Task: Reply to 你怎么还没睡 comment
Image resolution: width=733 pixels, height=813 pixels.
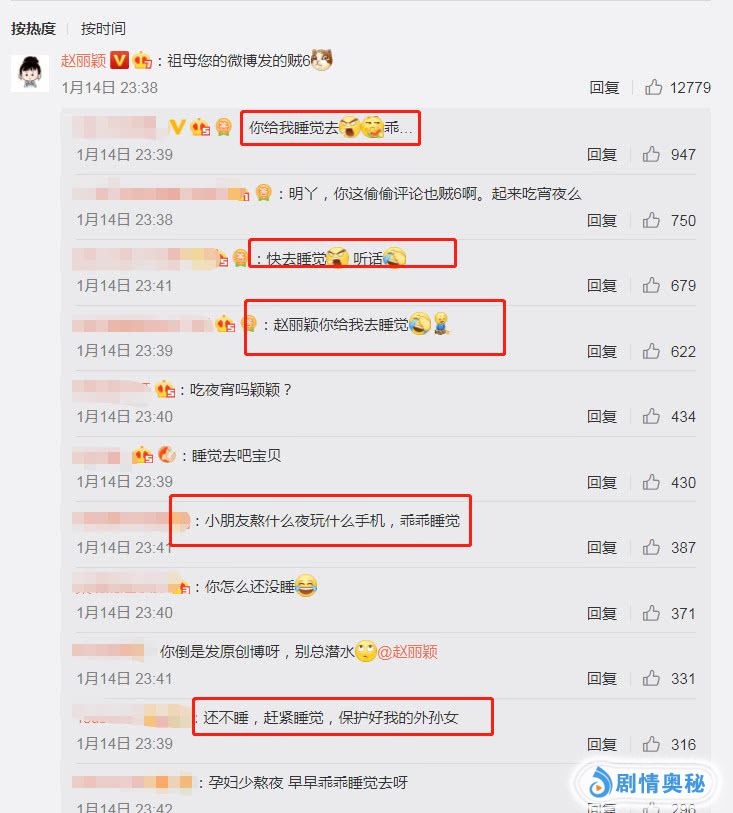Action: click(602, 613)
